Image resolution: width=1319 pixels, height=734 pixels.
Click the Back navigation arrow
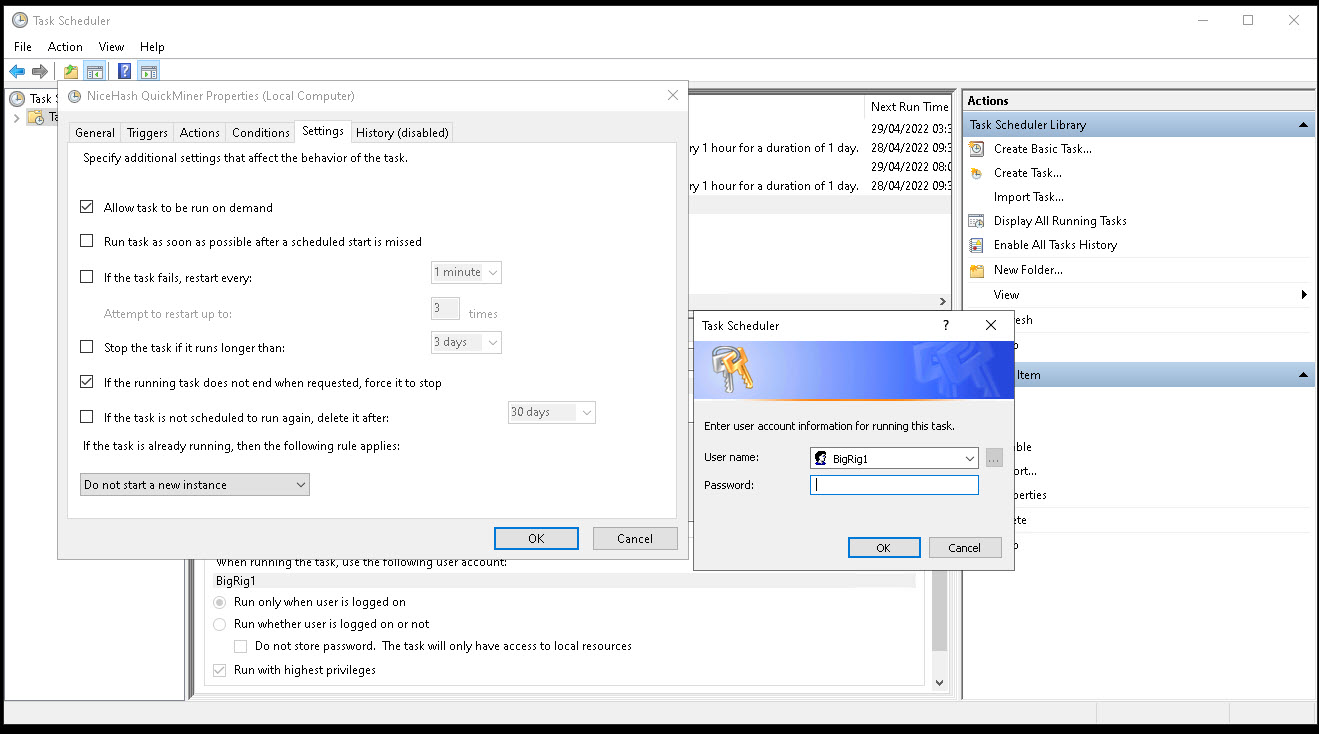coord(16,70)
